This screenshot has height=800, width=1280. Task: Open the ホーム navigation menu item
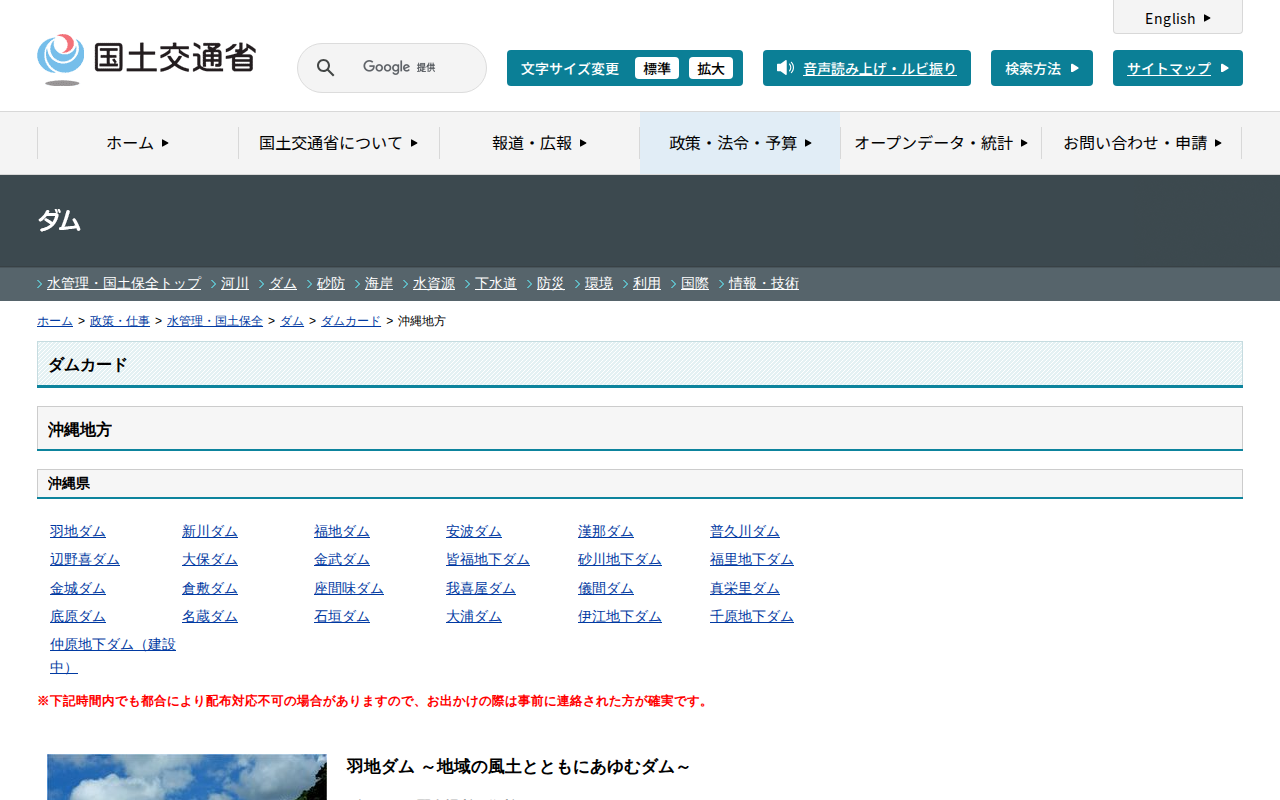[x=138, y=143]
